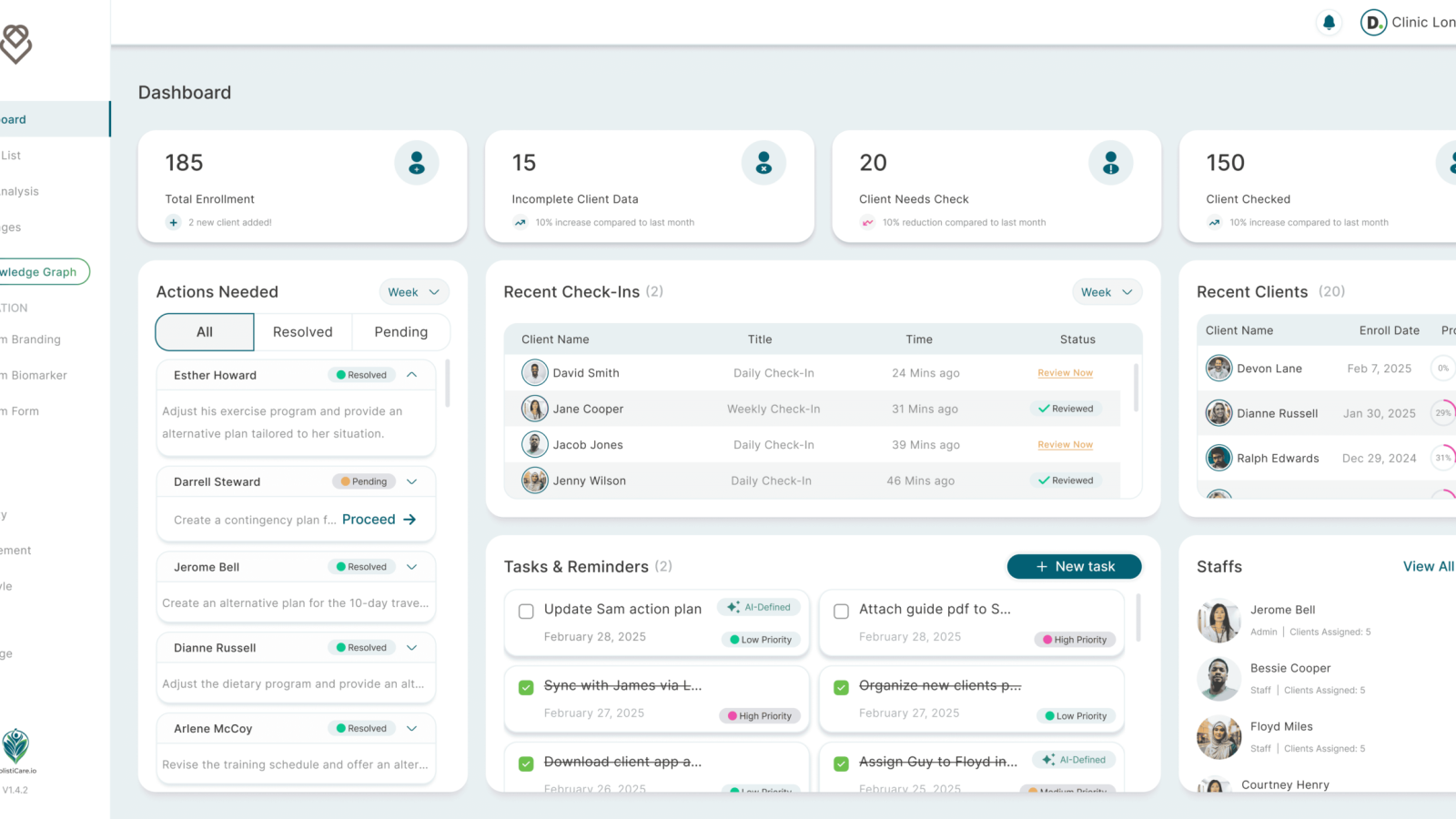Click trend icon under Incomplete Client Data
Screen dimensions: 1456x819
tap(520, 222)
